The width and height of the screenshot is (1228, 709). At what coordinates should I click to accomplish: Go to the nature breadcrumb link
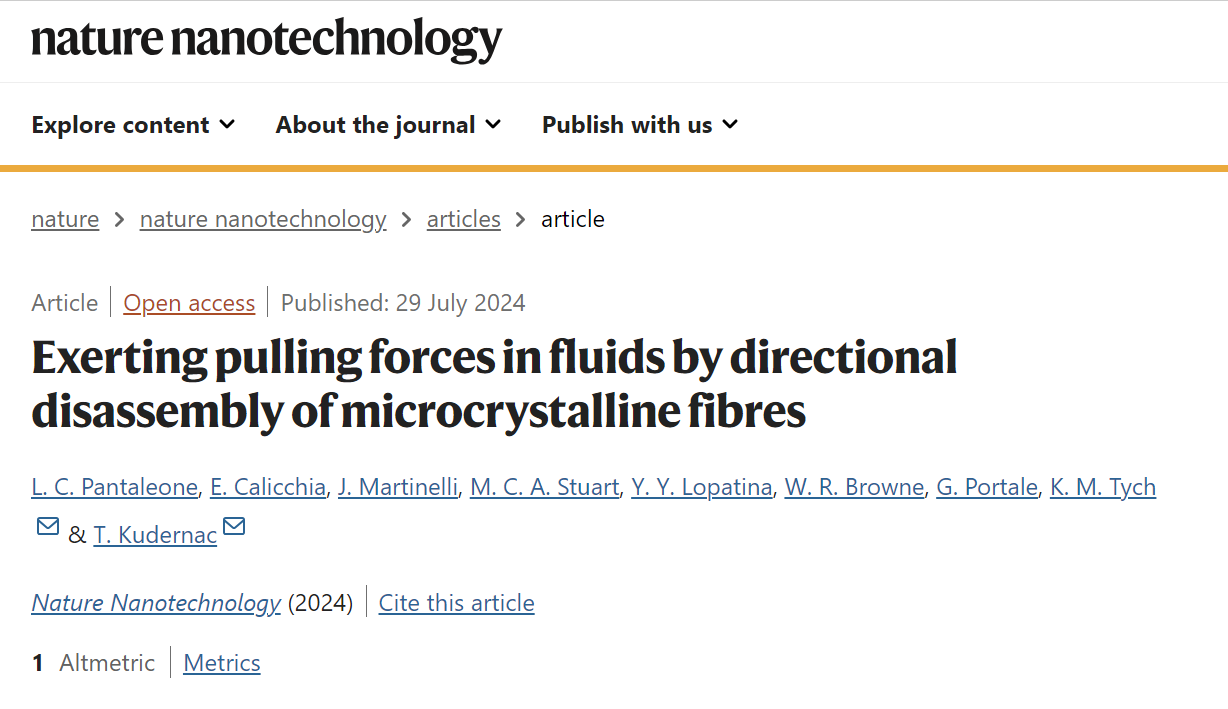tap(65, 219)
